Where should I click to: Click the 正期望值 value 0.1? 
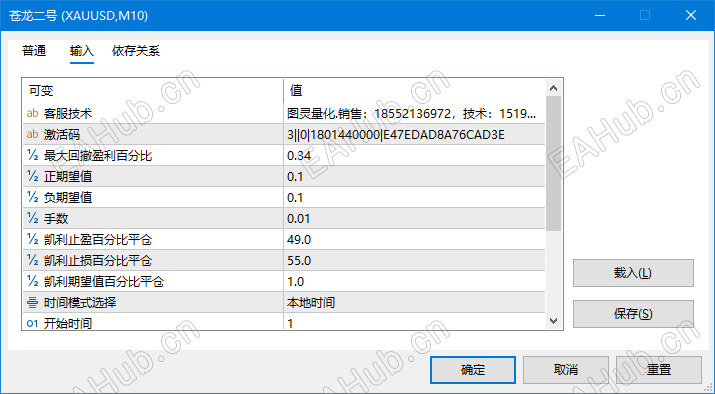click(414, 176)
